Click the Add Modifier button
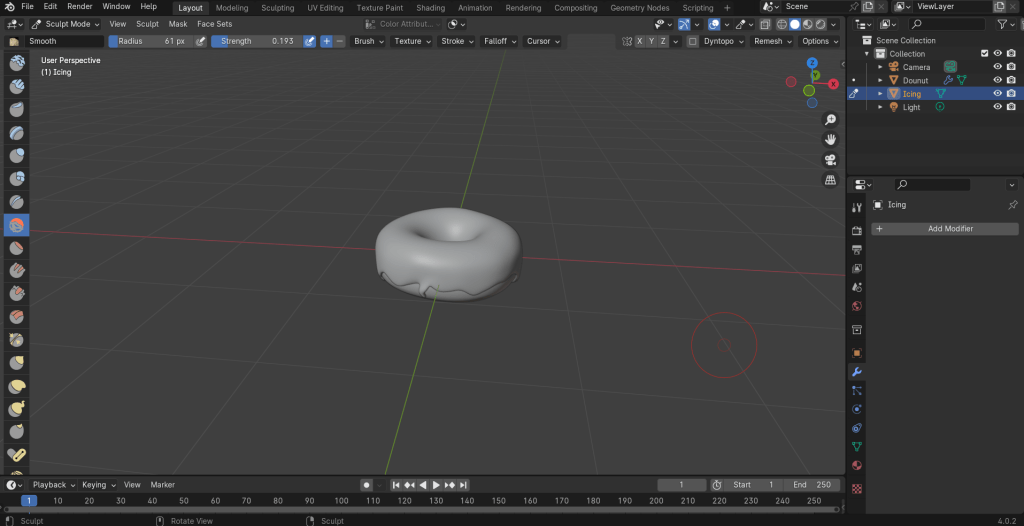The image size is (1024, 526). (945, 229)
